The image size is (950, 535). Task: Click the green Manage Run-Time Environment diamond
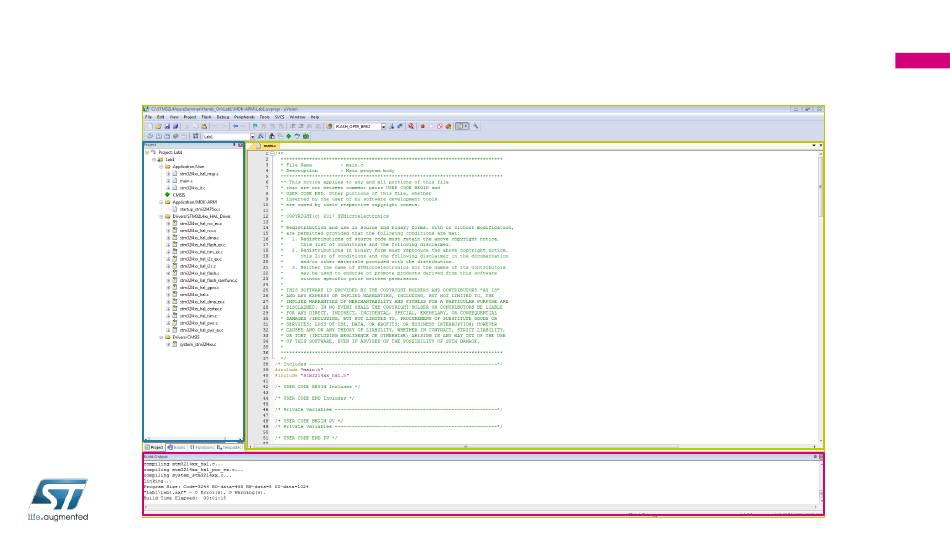(x=288, y=136)
